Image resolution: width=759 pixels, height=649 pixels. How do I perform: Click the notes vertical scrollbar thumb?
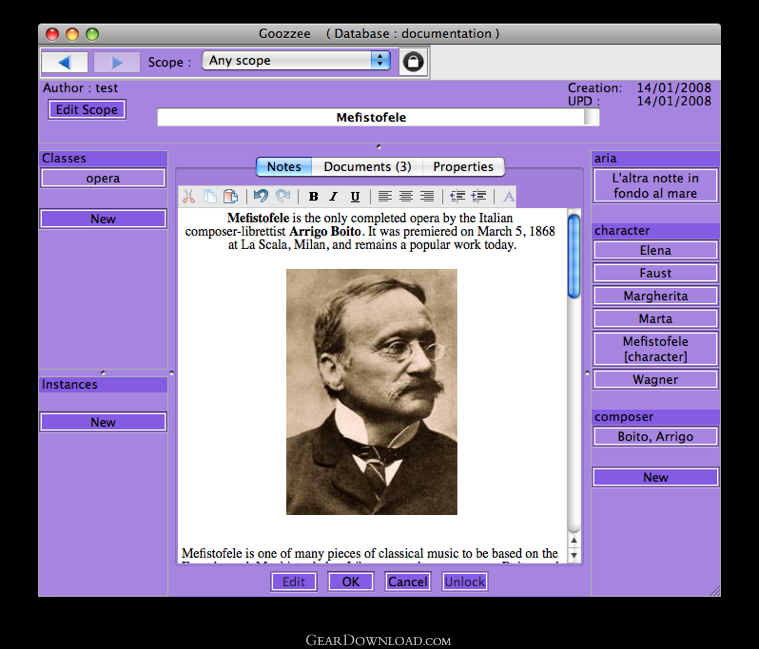[574, 256]
